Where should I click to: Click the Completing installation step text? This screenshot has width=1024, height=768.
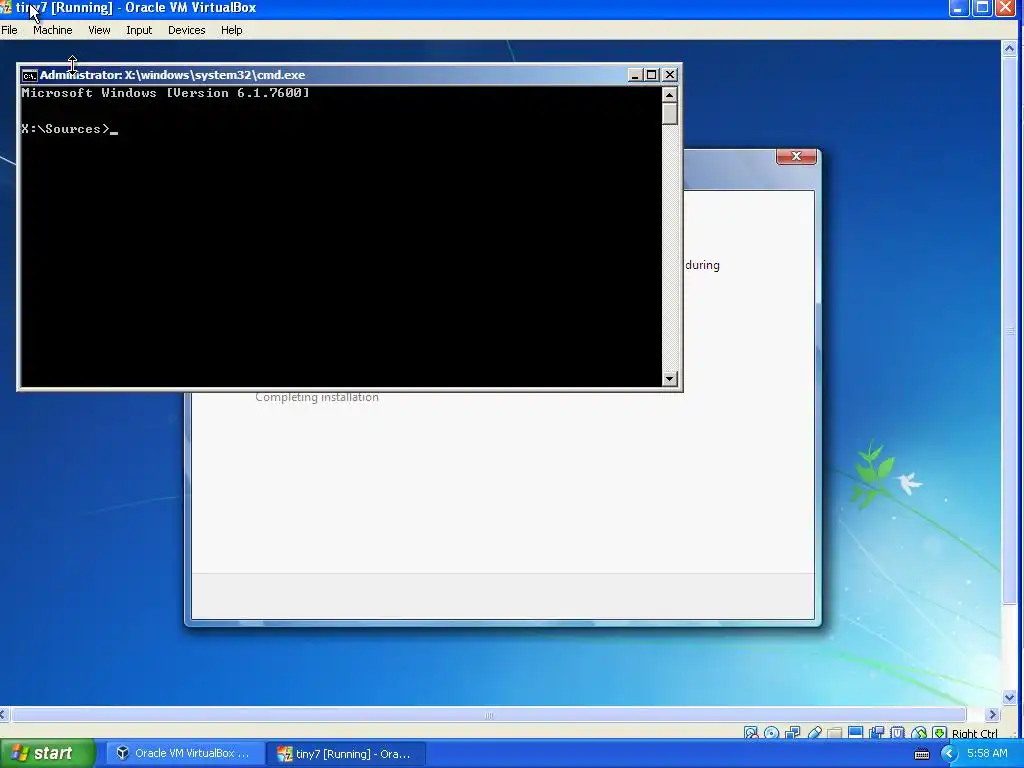317,397
